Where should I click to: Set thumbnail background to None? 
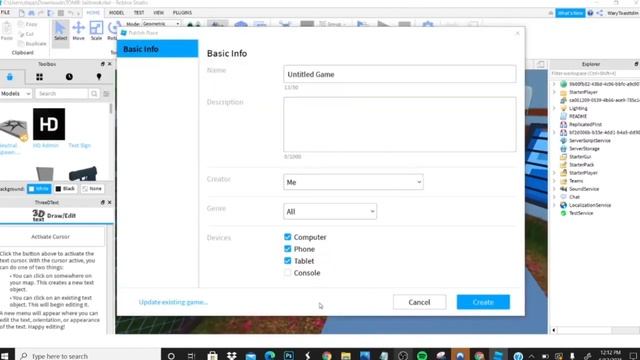pyautogui.click(x=92, y=189)
